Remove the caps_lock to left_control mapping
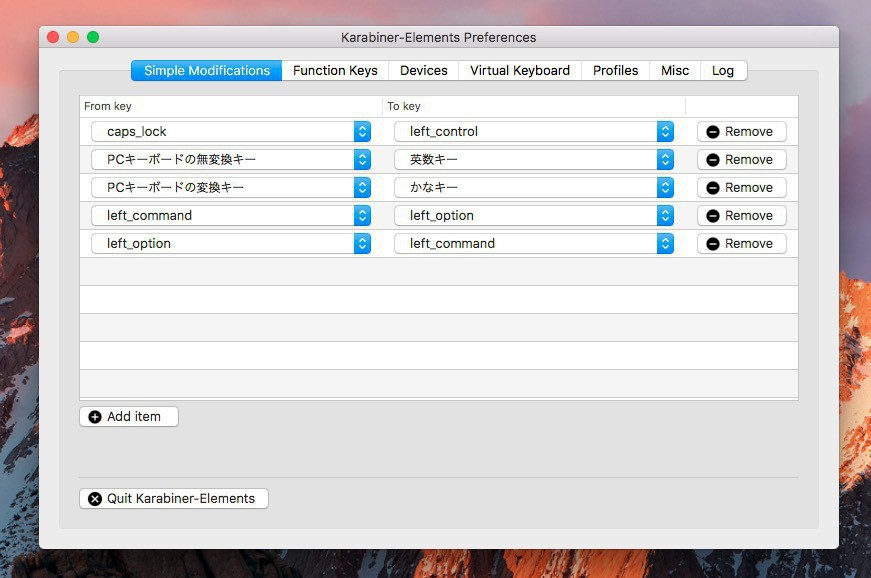The height and width of the screenshot is (578, 871). [x=741, y=132]
